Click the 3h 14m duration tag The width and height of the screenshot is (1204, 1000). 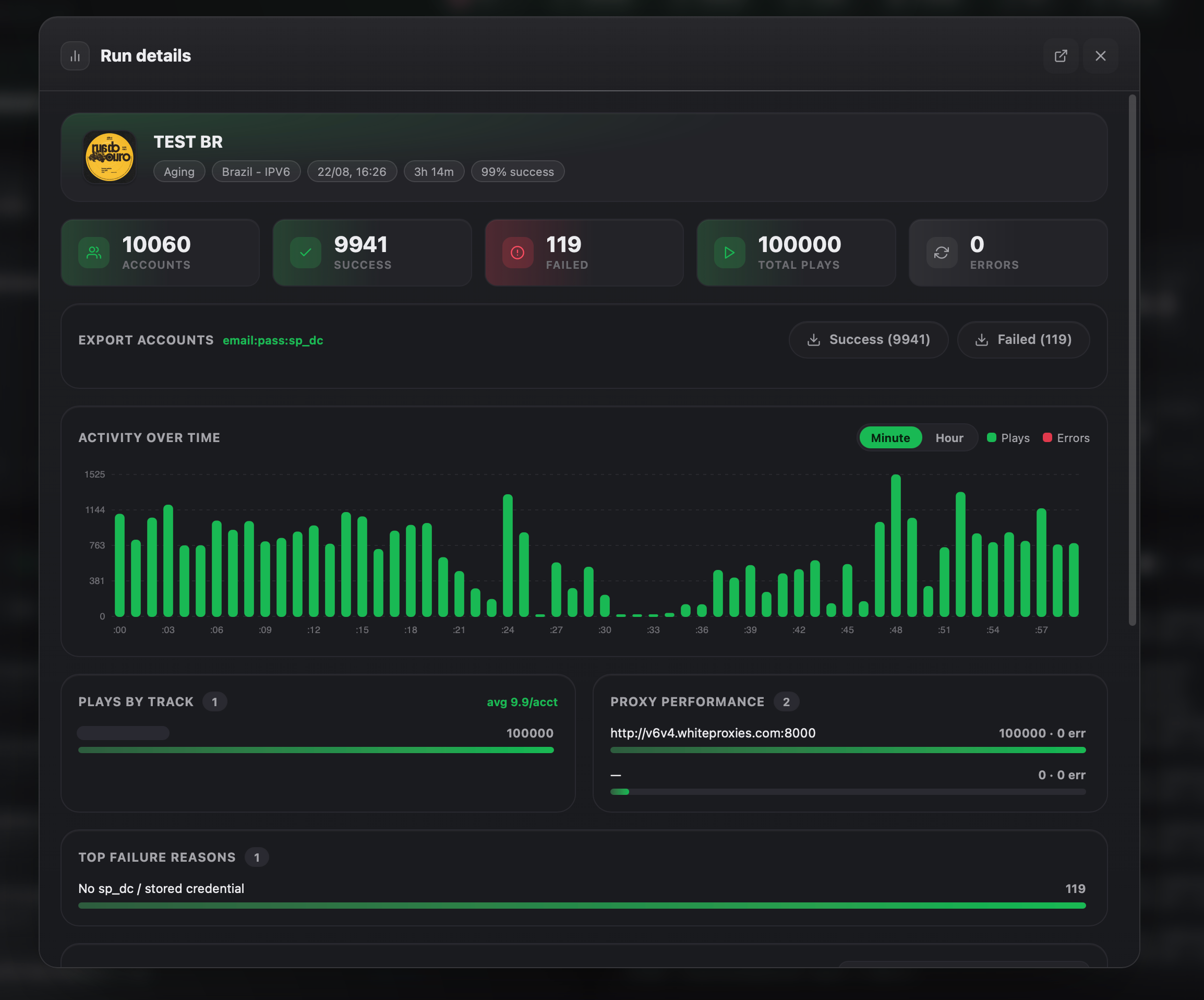[434, 172]
